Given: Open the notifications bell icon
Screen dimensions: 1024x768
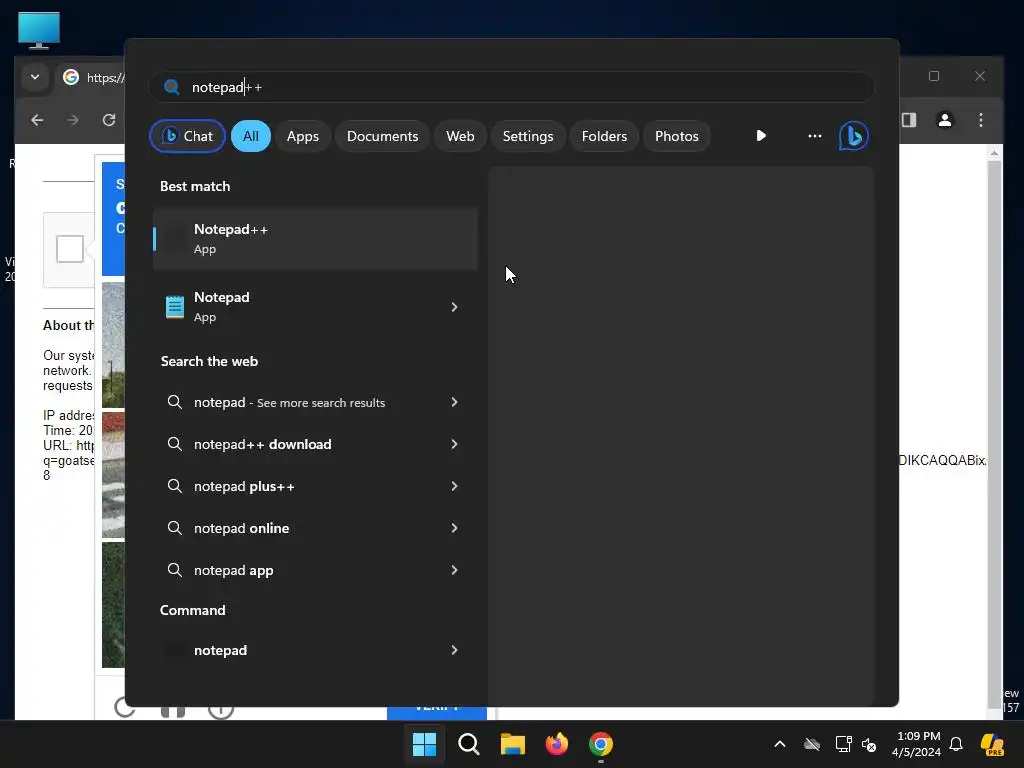Looking at the screenshot, I should [x=956, y=744].
